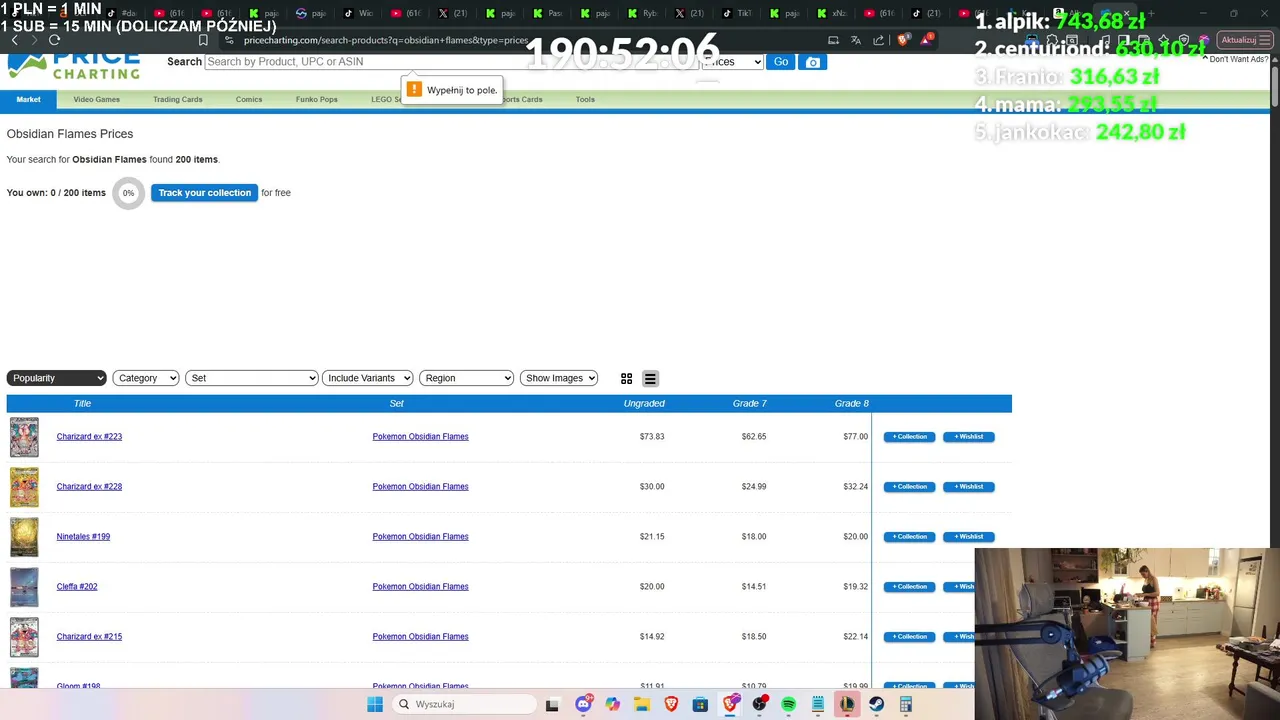1280x720 pixels.
Task: Open camera photo search icon
Action: point(813,62)
